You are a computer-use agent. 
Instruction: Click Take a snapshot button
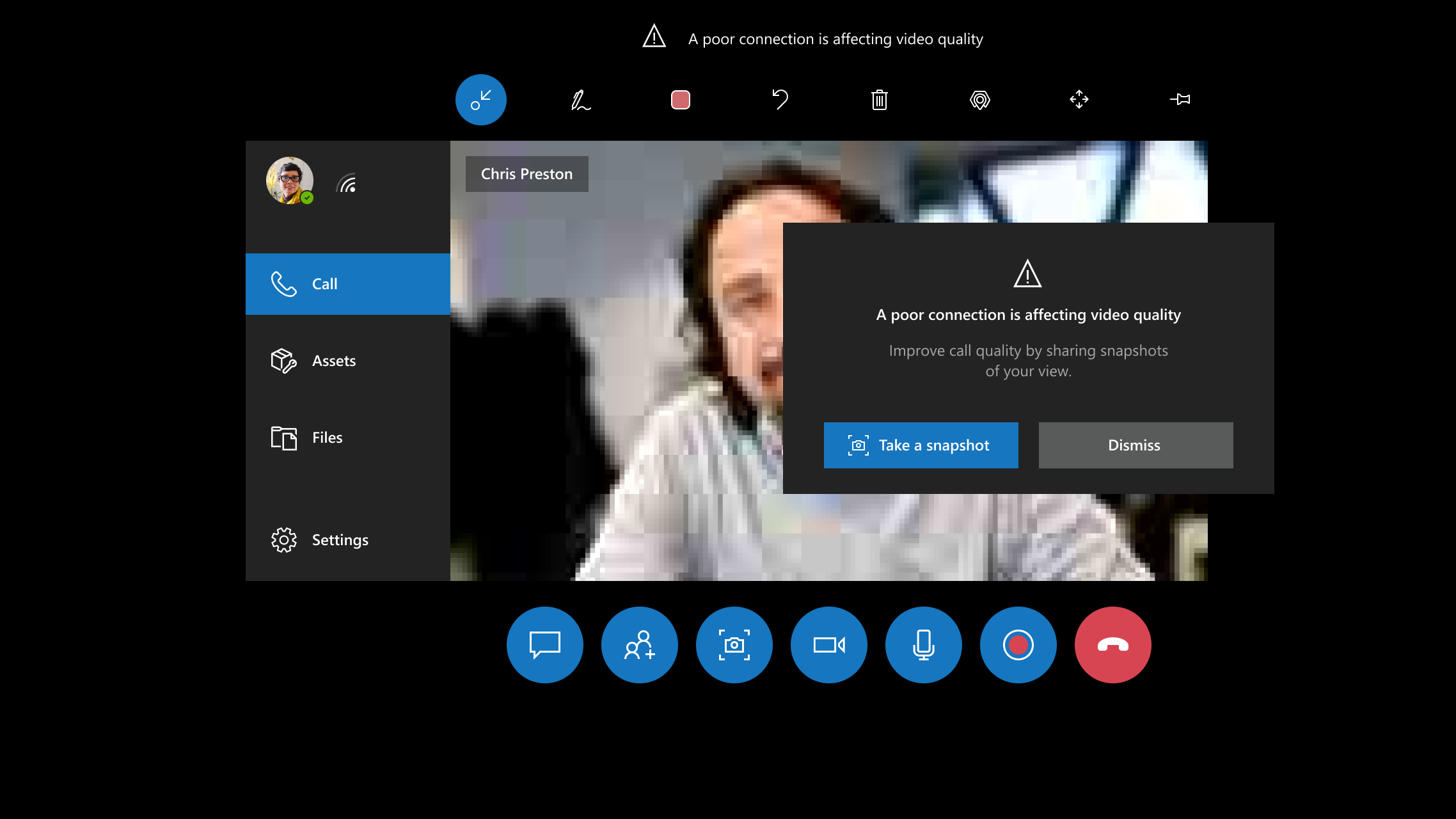point(920,444)
